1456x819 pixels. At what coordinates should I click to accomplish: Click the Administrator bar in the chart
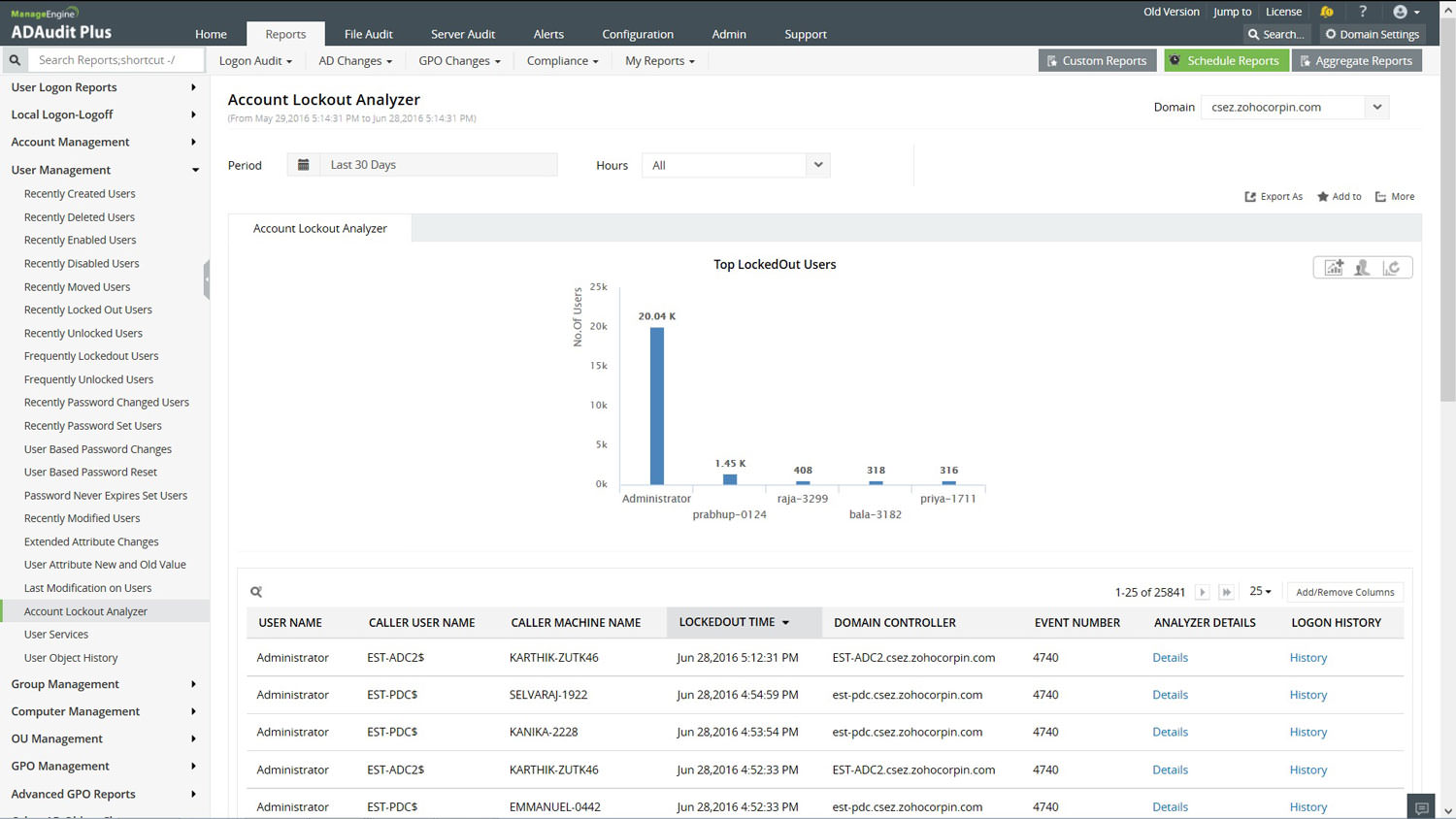[x=657, y=406]
